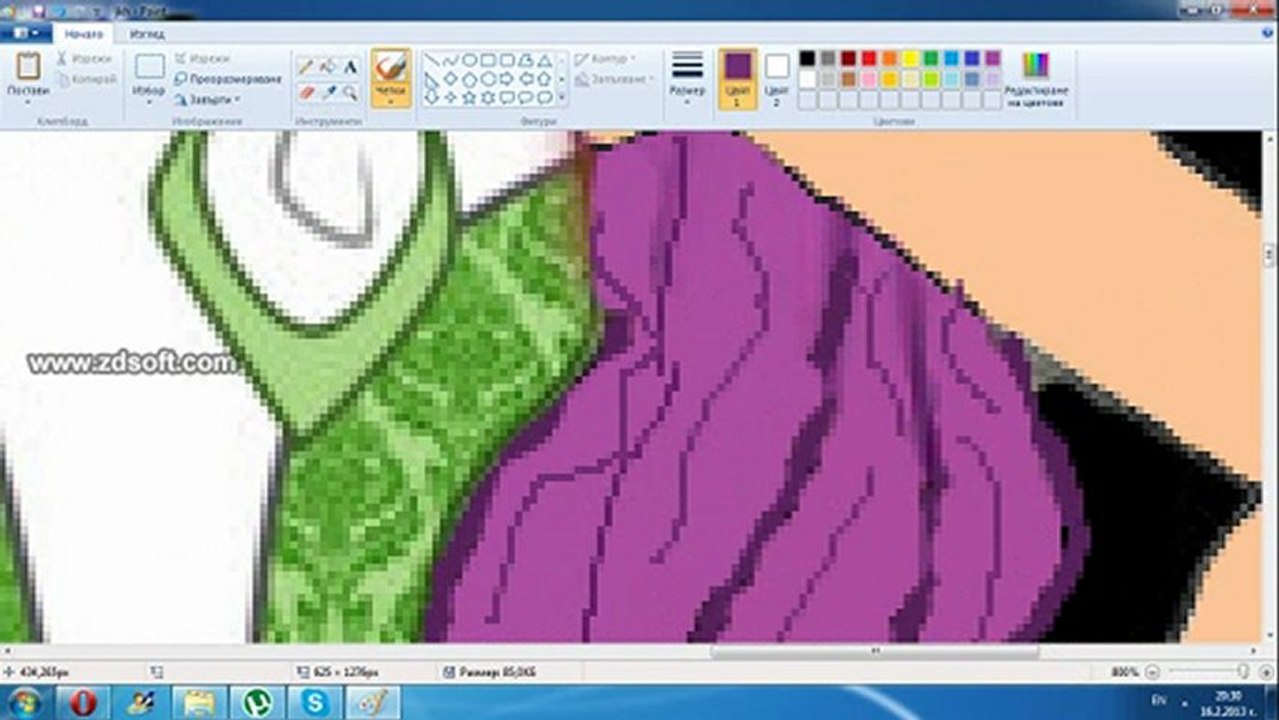Pick the orange color swatch

[x=890, y=58]
